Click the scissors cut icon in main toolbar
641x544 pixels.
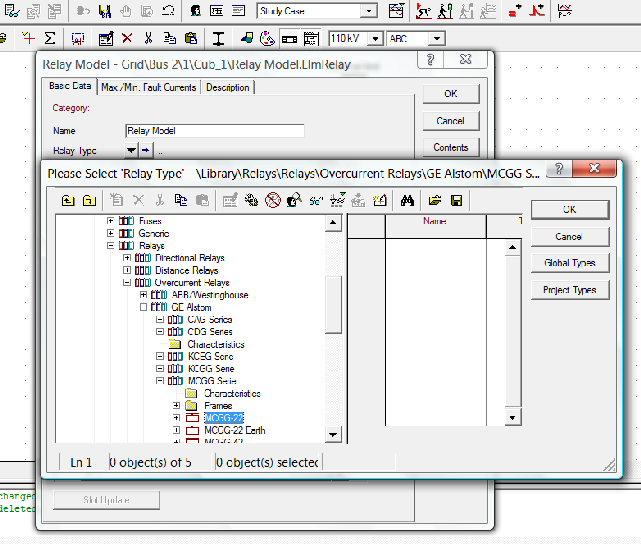point(148,39)
